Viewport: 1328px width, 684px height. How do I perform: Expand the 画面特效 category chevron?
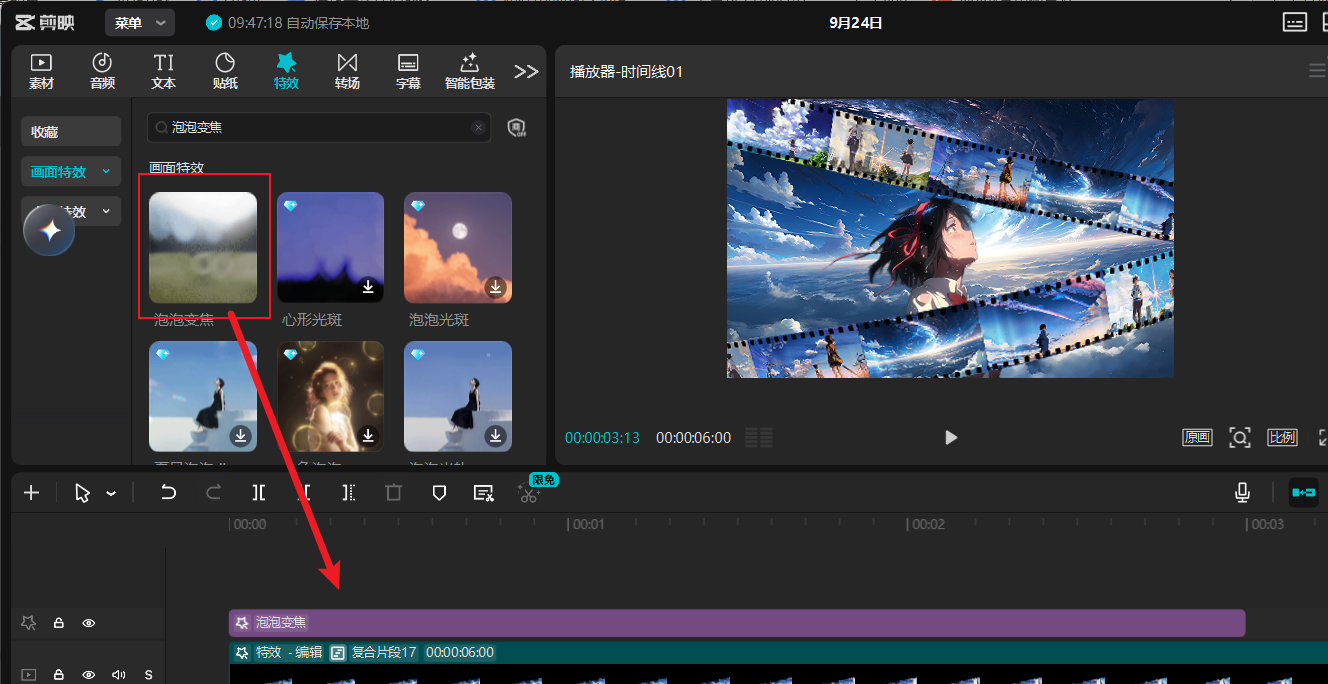(x=106, y=172)
